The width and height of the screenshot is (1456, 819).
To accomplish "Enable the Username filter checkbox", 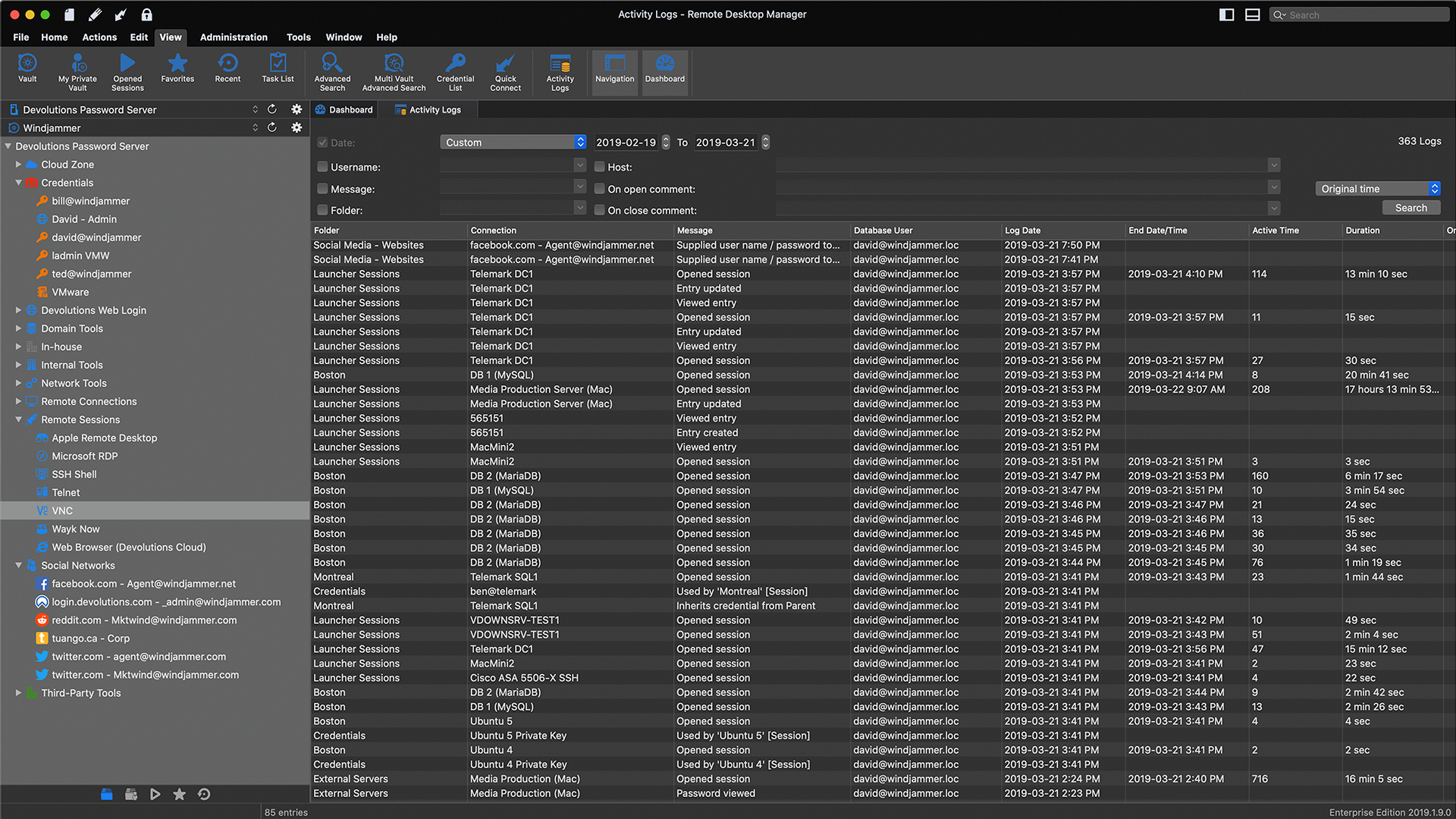I will click(x=322, y=167).
